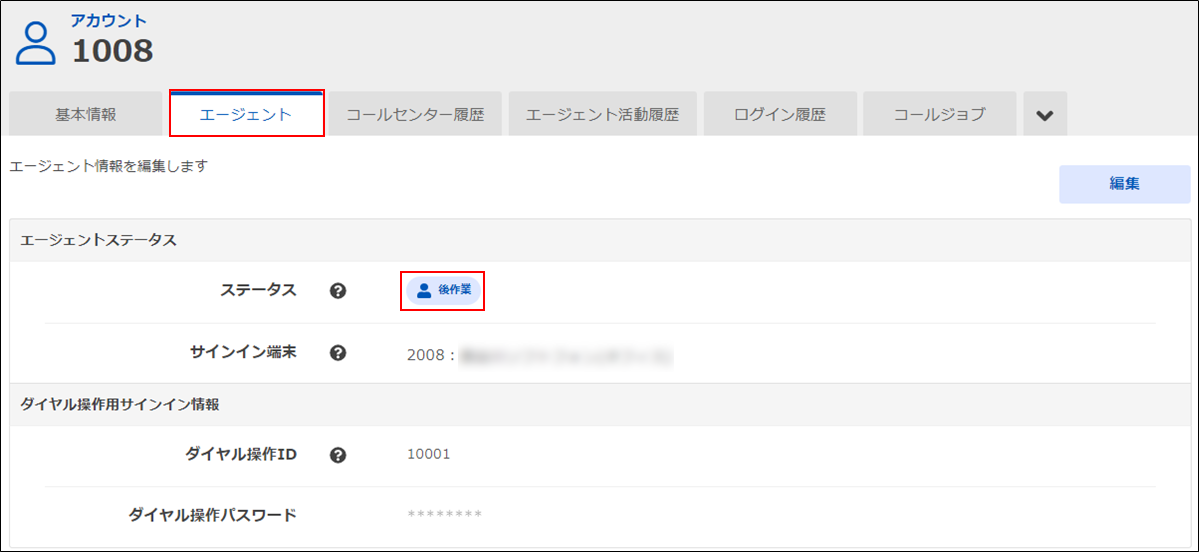The width and height of the screenshot is (1199, 552).
Task: Click the sign-in terminal value 2008
Action: tap(427, 354)
